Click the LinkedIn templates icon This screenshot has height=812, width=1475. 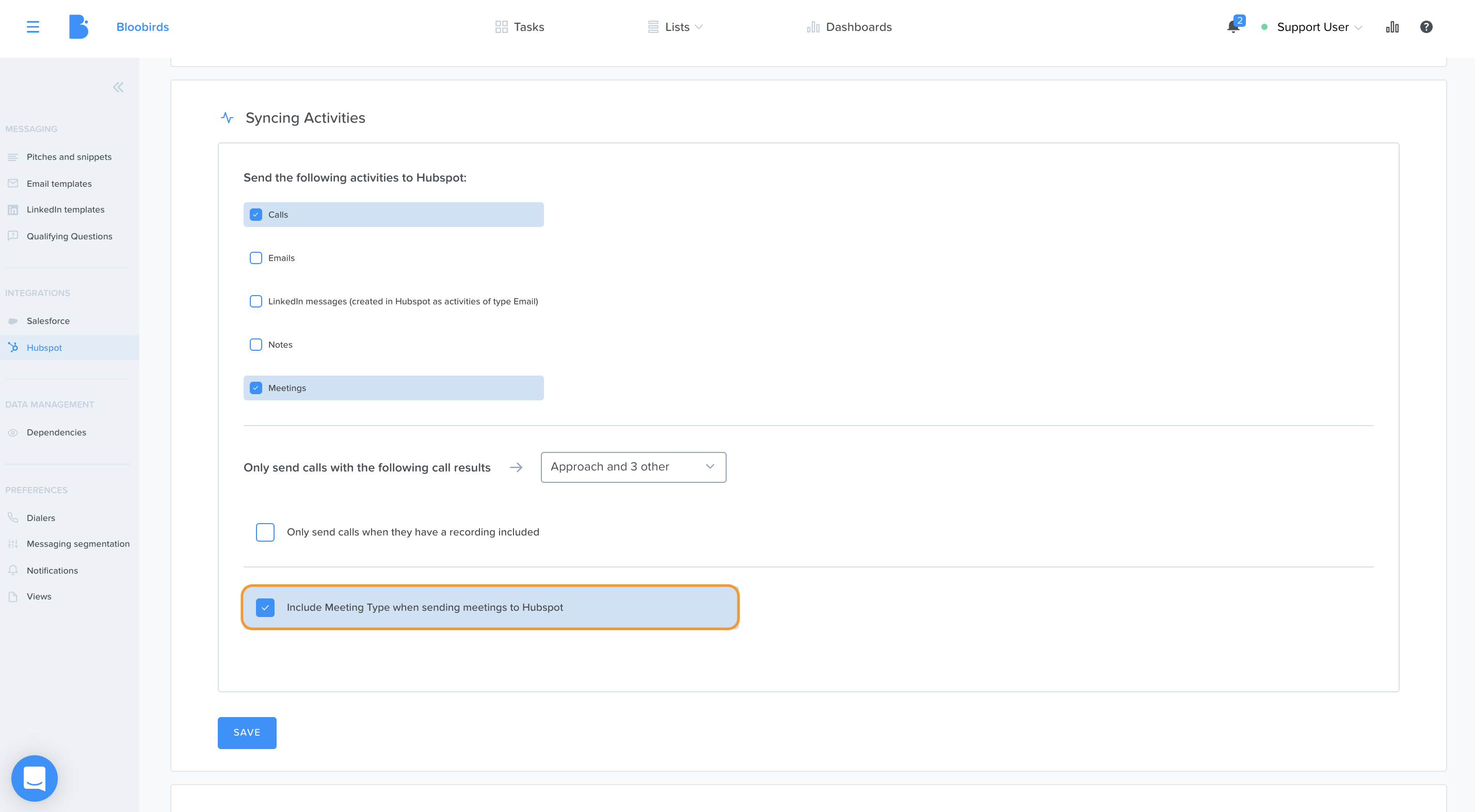[x=12, y=210]
